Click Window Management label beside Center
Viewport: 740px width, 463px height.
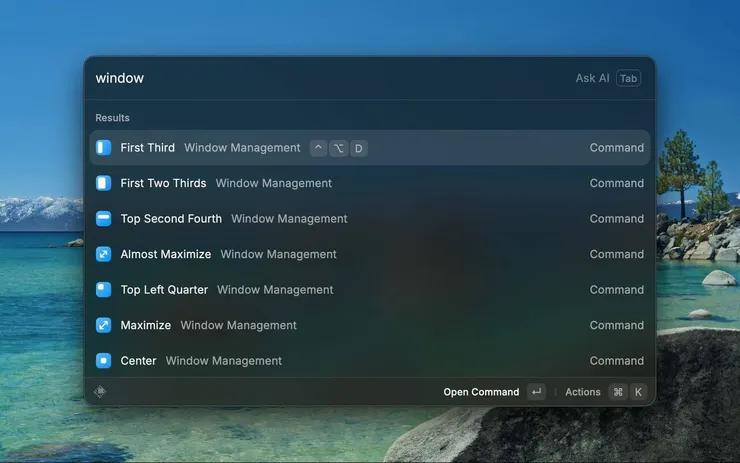tap(224, 361)
